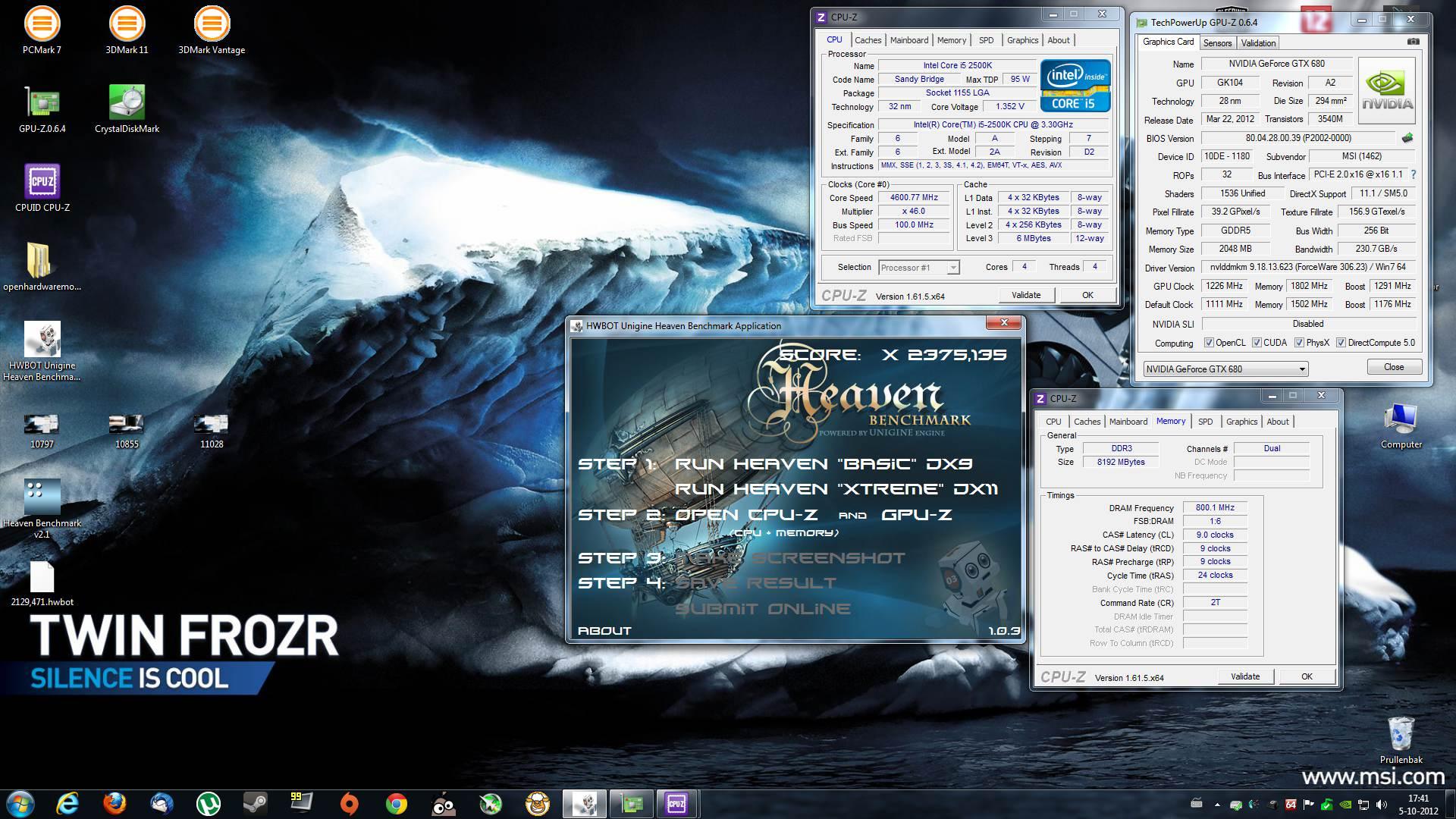Launch Google Chrome from the taskbar
Viewport: 1456px width, 819px height.
(x=397, y=803)
